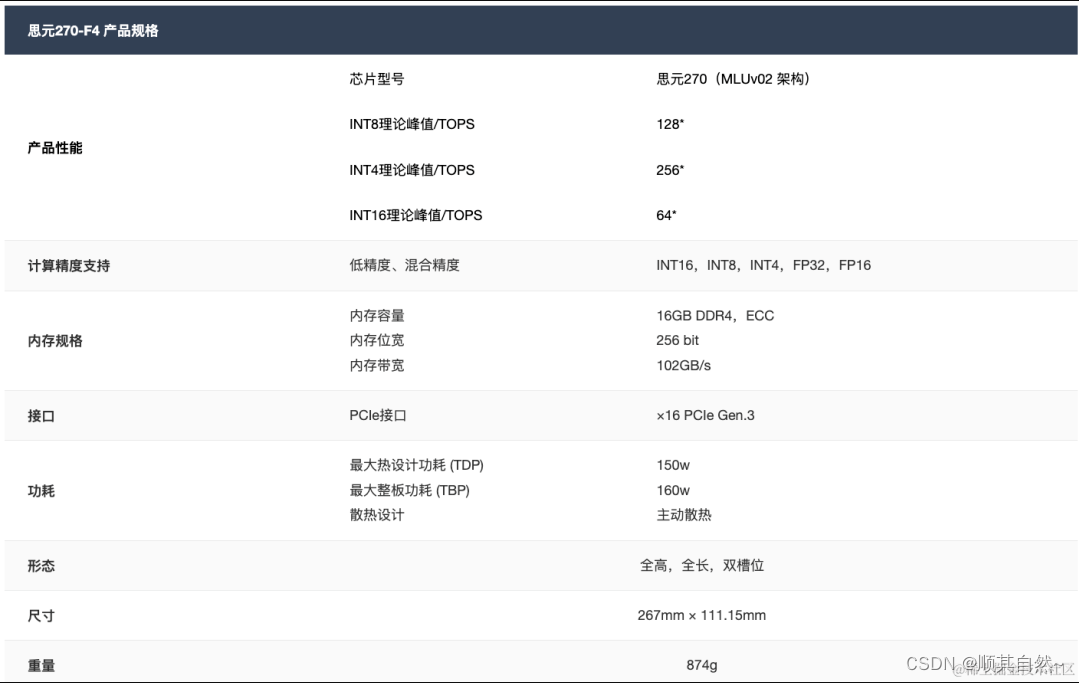Click the '重量' row label
This screenshot has width=1079, height=683.
41,666
